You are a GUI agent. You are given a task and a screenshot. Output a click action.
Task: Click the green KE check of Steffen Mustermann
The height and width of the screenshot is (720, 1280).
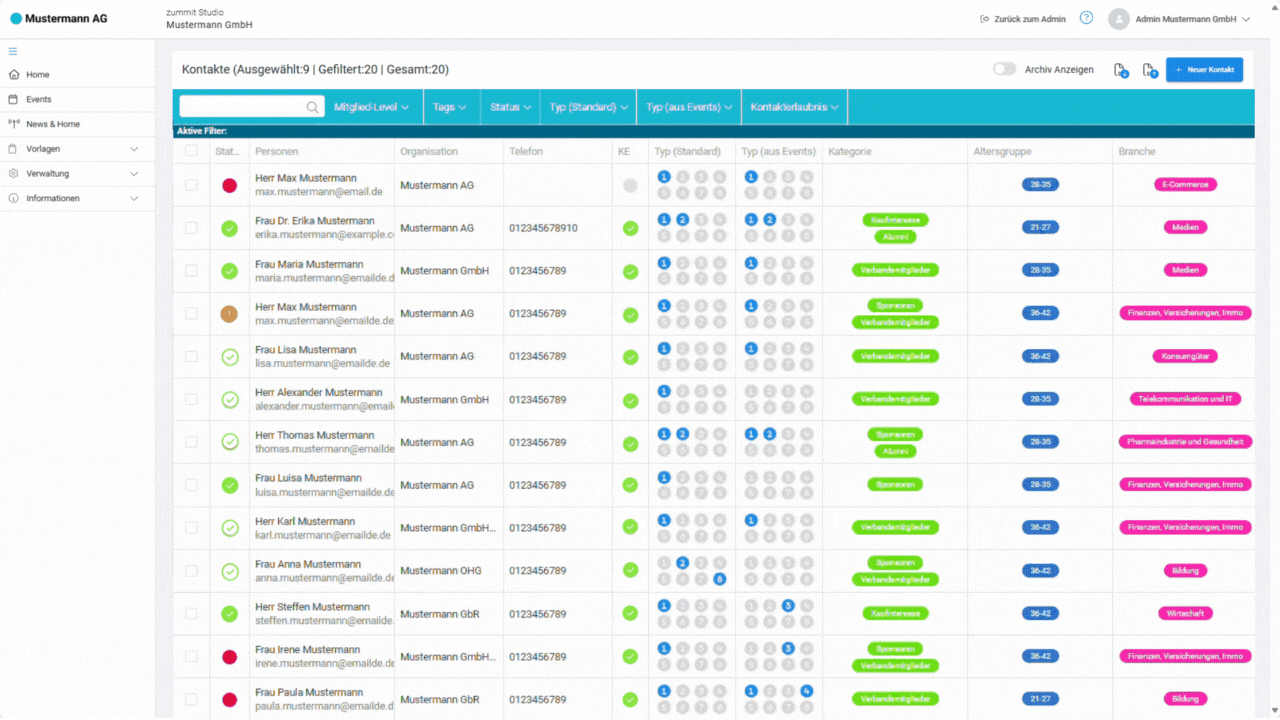[x=630, y=614]
